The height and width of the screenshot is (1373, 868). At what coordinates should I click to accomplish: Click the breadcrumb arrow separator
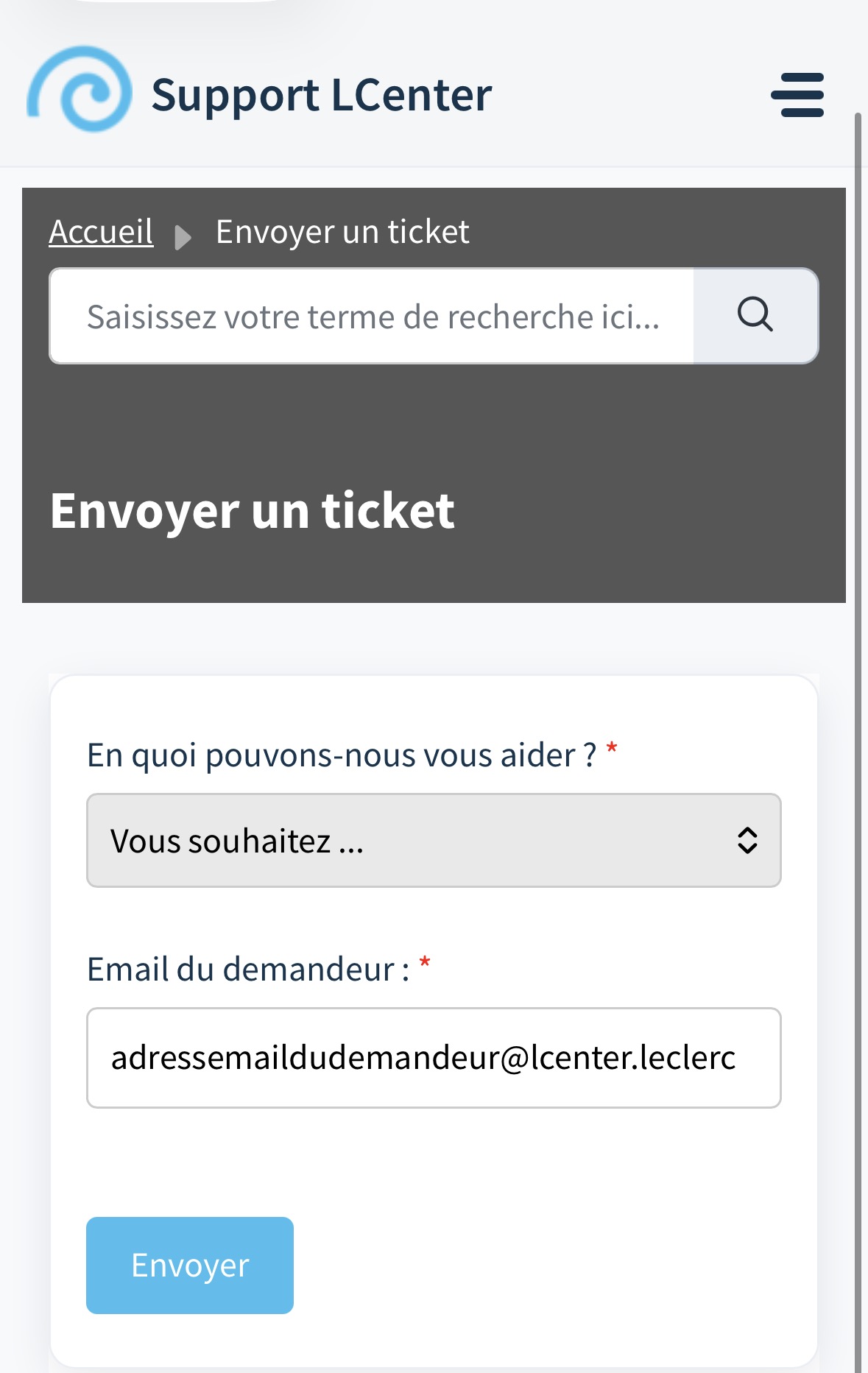183,237
